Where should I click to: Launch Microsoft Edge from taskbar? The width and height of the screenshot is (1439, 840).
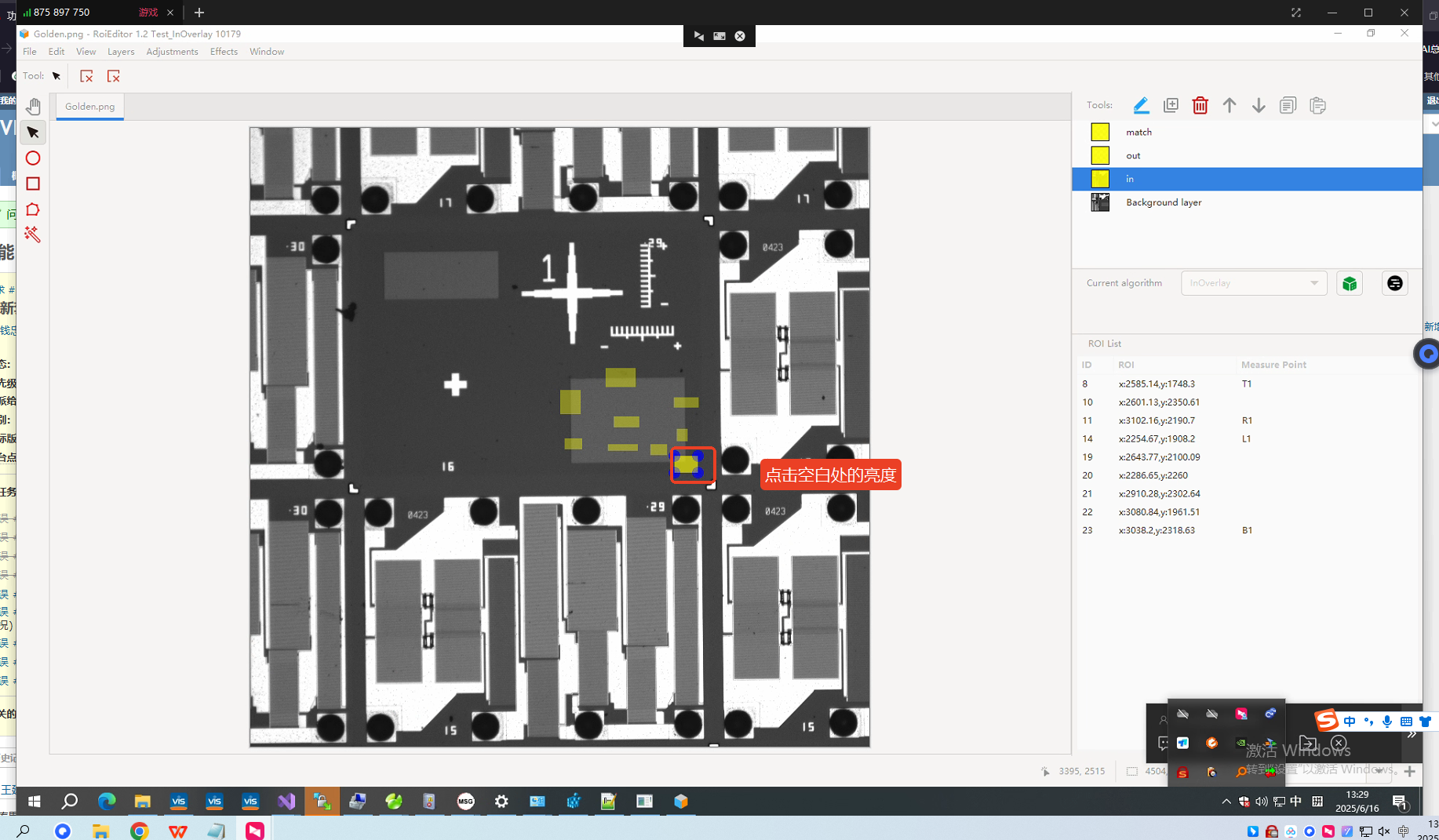coord(106,802)
